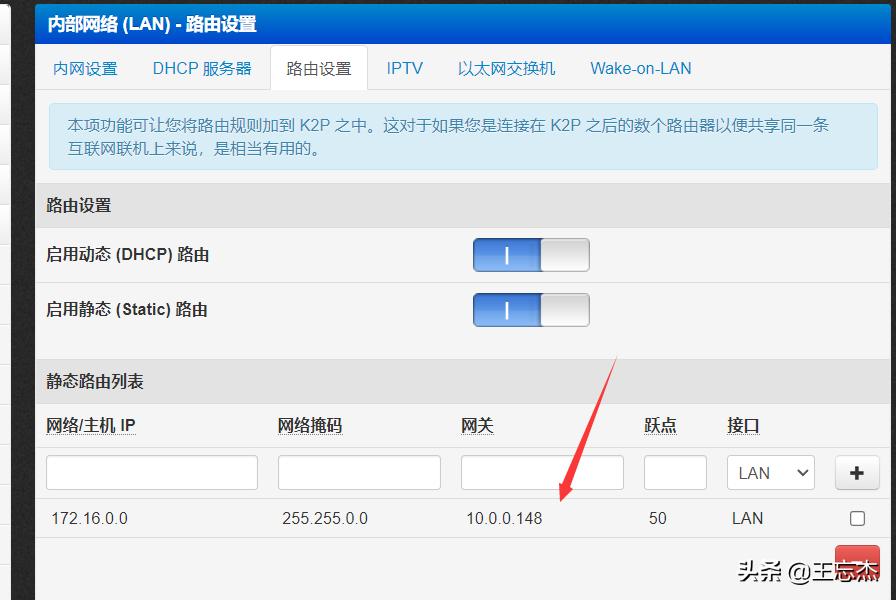Switch to the Wake-on-LAN tab
The height and width of the screenshot is (600, 896).
click(640, 68)
